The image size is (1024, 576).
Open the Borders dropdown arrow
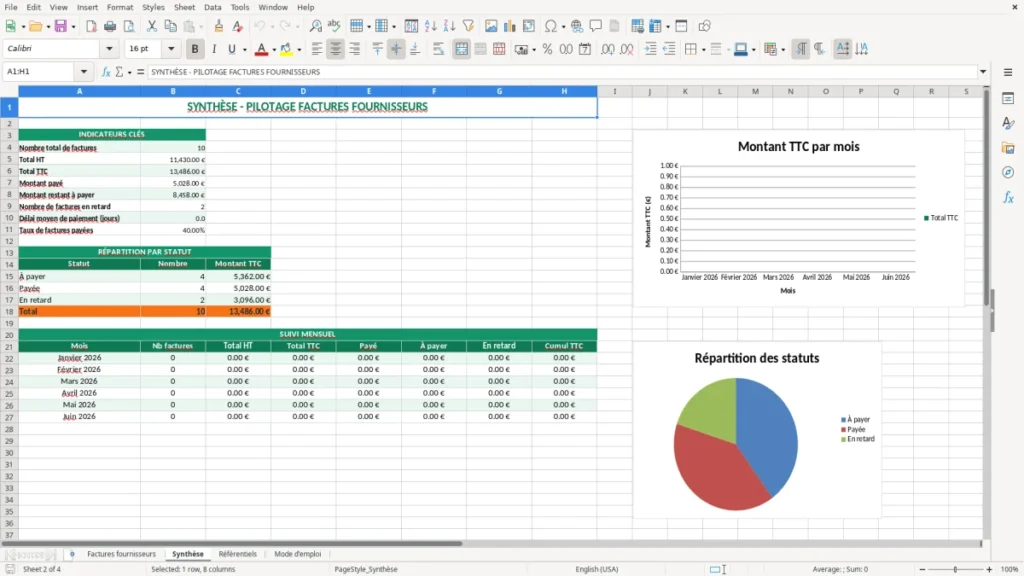(703, 50)
